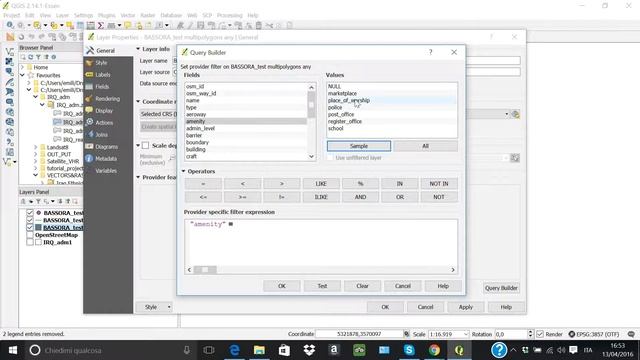Viewport: 640px width, 360px height.
Task: Open Skype from taskbar
Action: tap(409, 350)
